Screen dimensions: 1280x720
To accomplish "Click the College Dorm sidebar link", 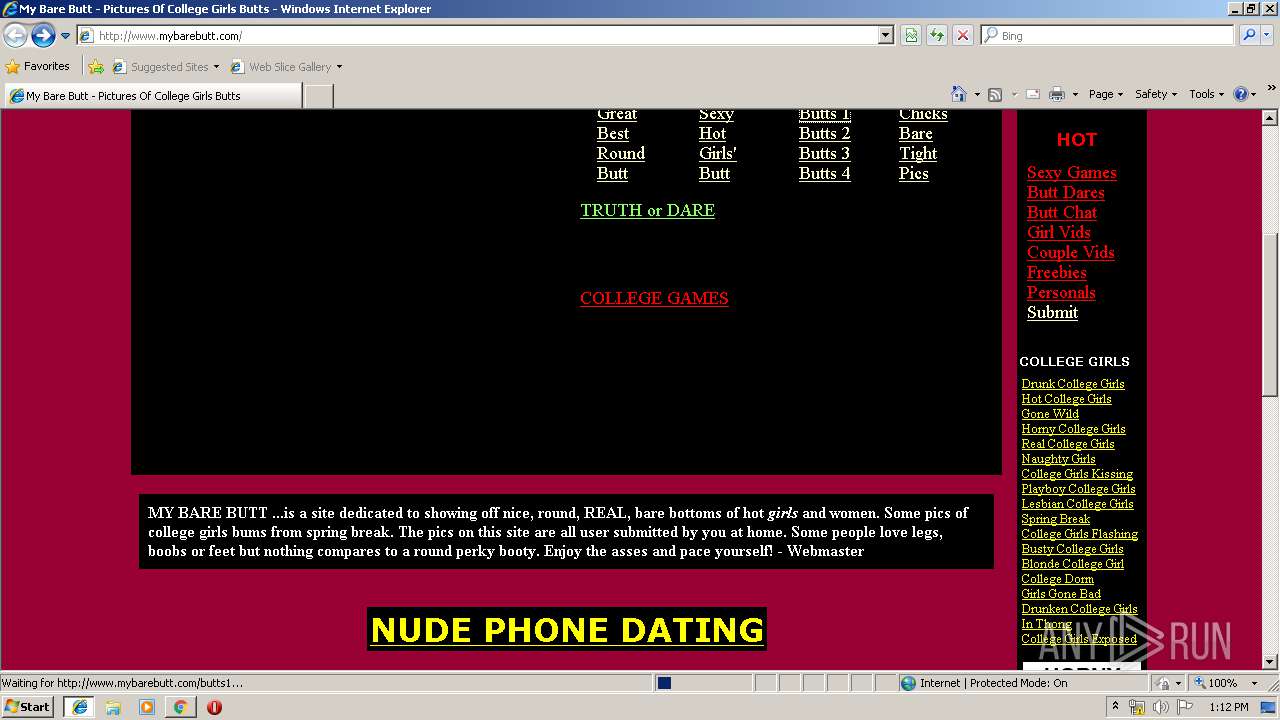I will click(x=1058, y=579).
